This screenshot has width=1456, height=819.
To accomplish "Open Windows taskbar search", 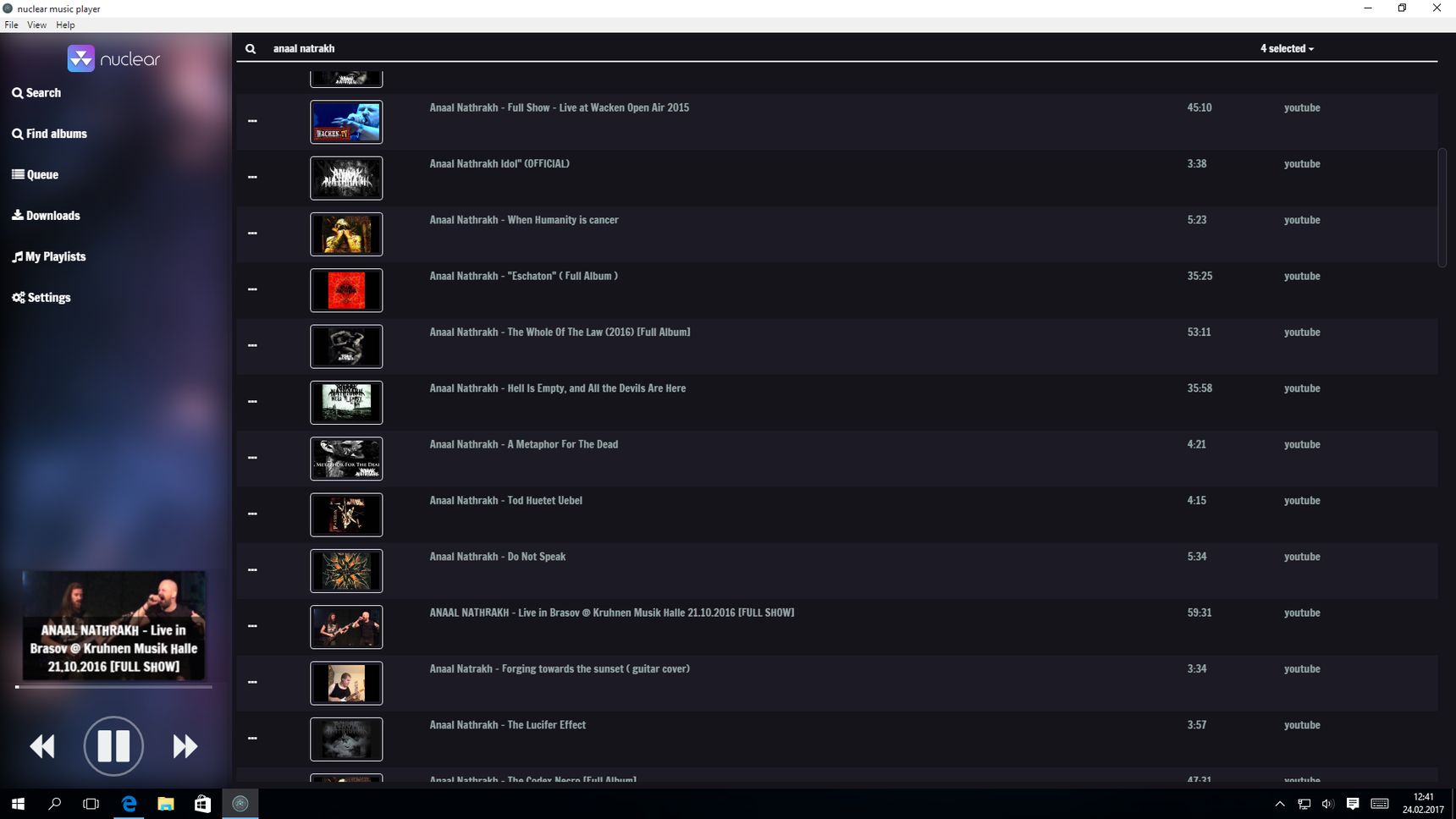I will click(x=55, y=804).
